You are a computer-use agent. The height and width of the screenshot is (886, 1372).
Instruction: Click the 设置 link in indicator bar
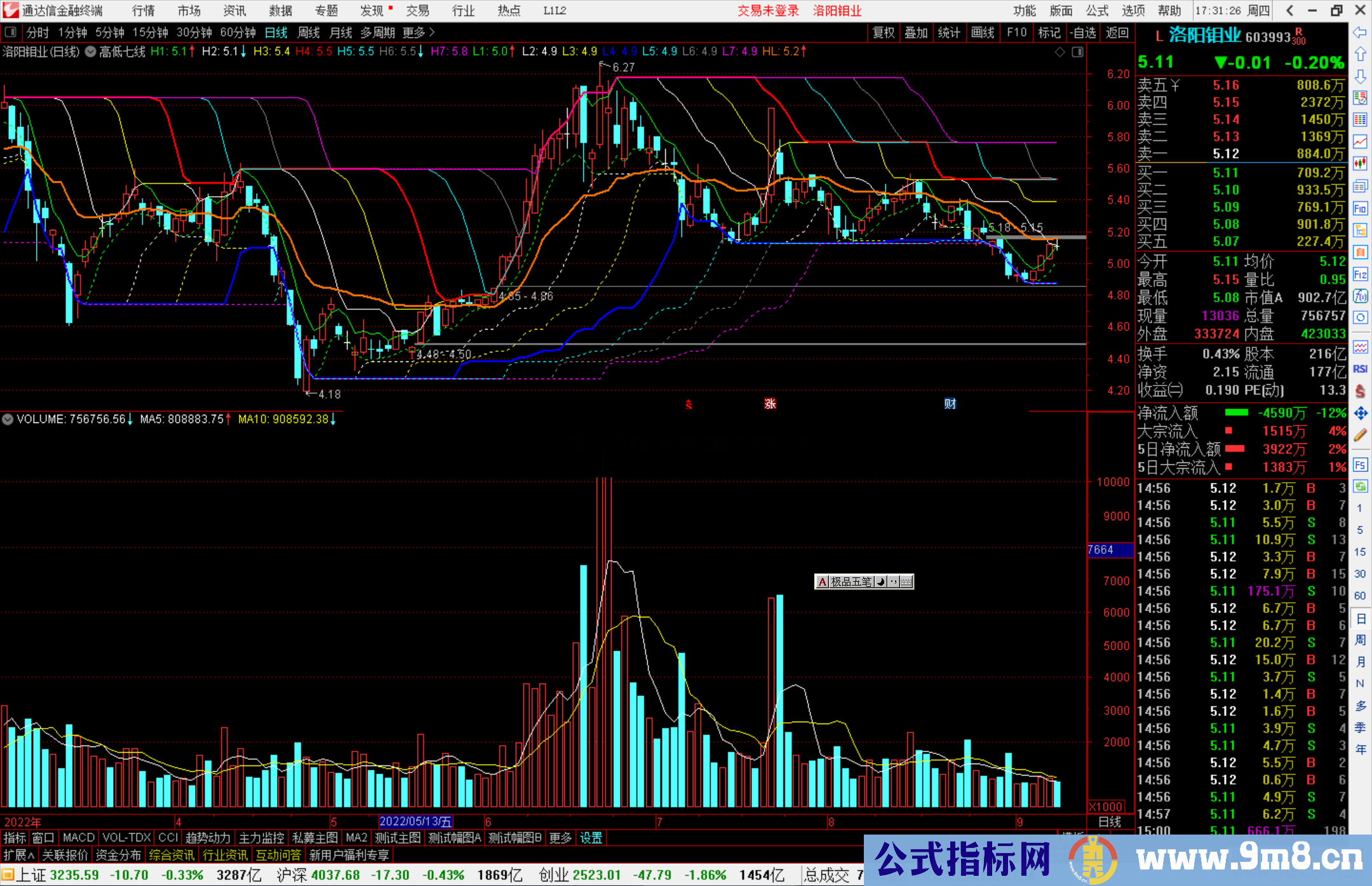click(x=591, y=838)
